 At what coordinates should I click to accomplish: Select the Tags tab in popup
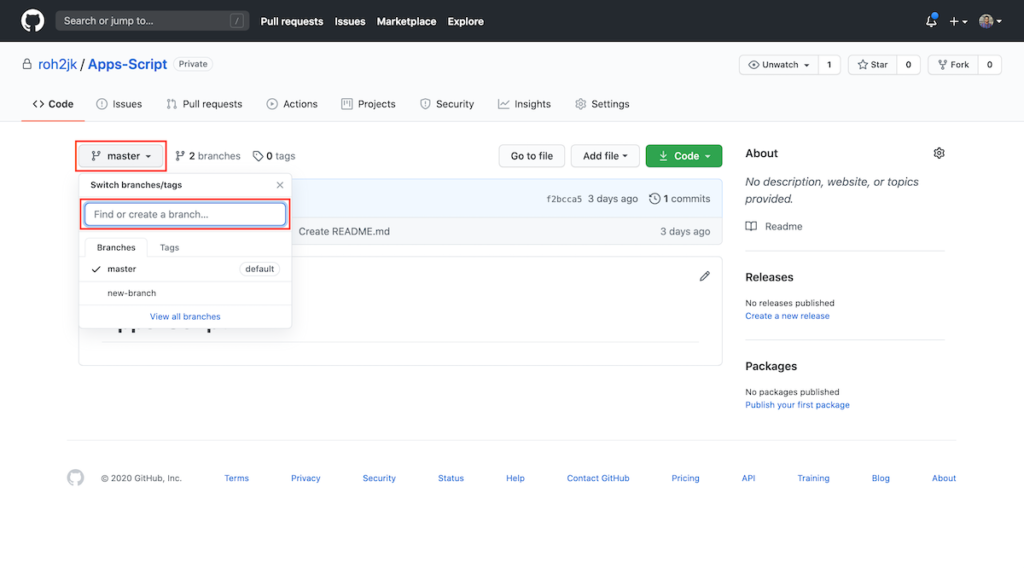click(x=169, y=247)
